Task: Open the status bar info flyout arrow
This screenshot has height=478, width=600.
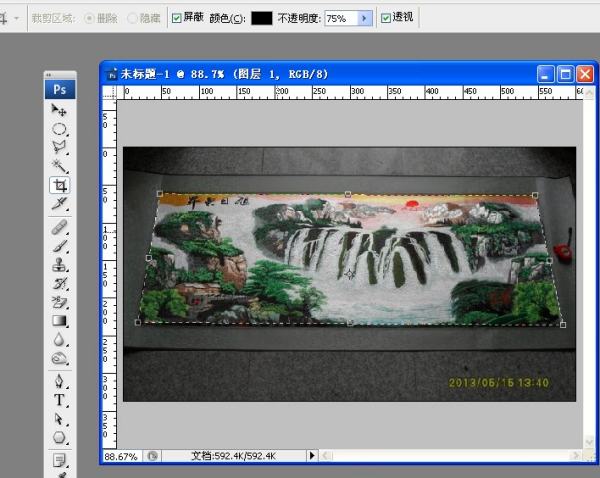Action: click(311, 456)
